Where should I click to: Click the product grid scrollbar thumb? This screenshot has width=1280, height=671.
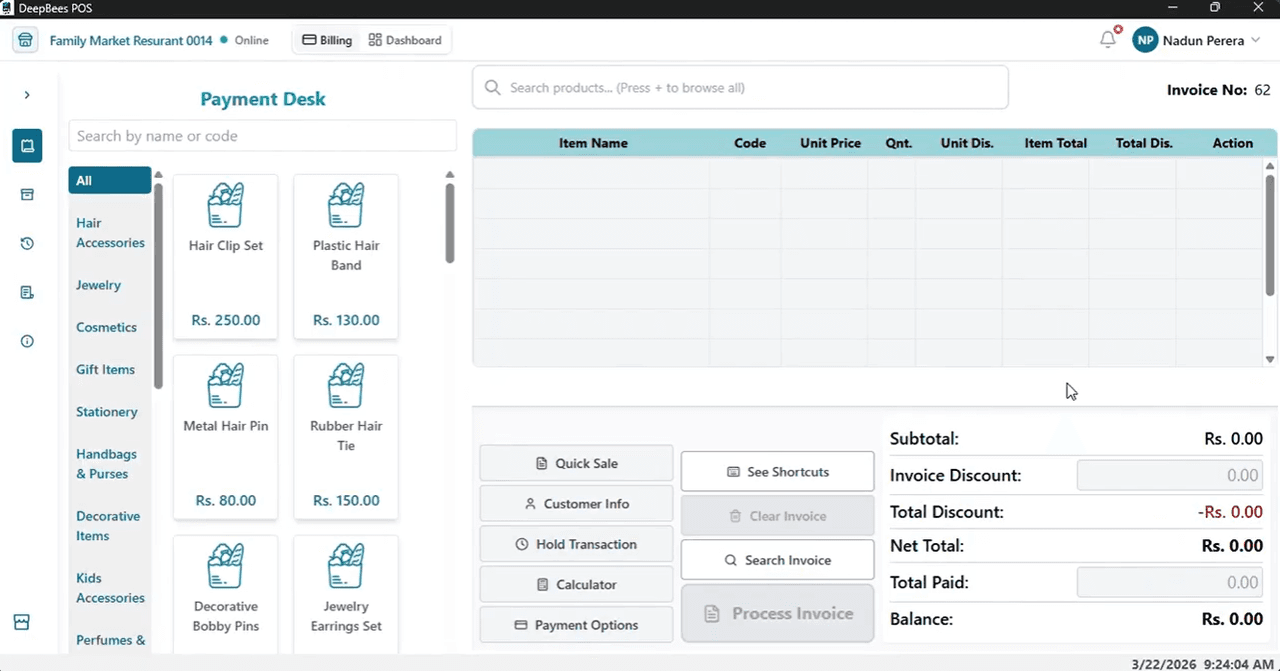point(450,223)
